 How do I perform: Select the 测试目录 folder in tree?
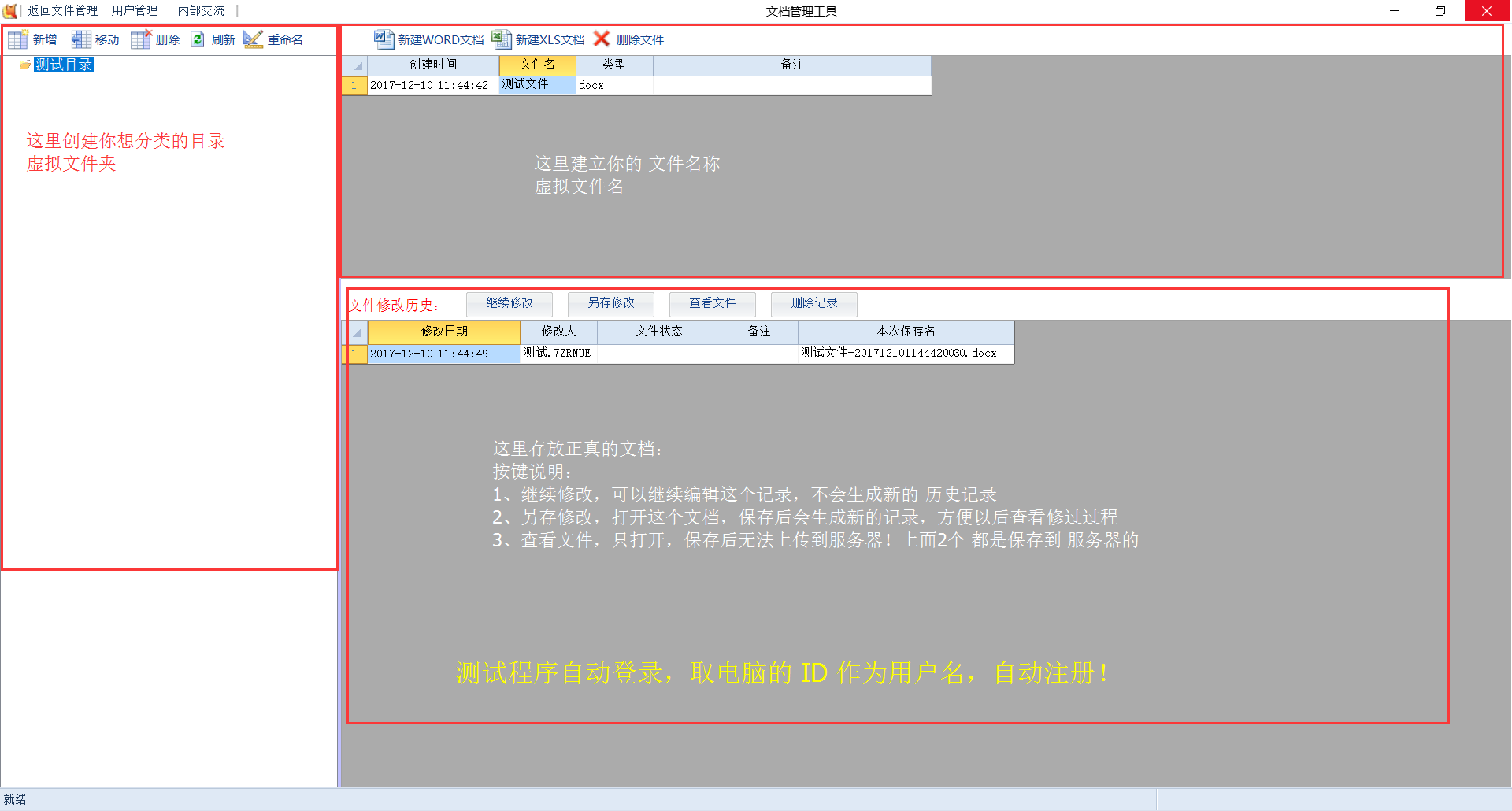(x=64, y=65)
